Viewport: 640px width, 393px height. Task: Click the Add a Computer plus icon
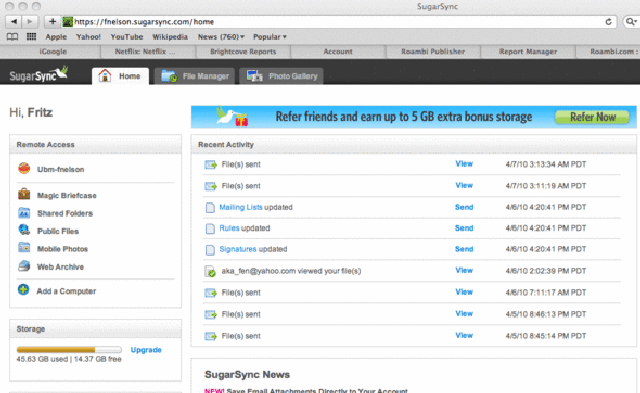(x=24, y=290)
